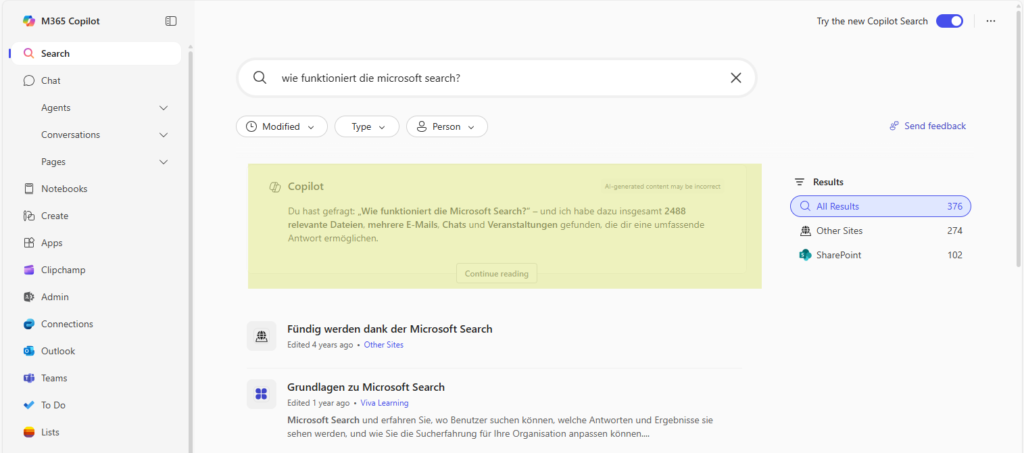1024x453 pixels.
Task: Launch Clipchamp icon in sidebar
Action: 29,270
